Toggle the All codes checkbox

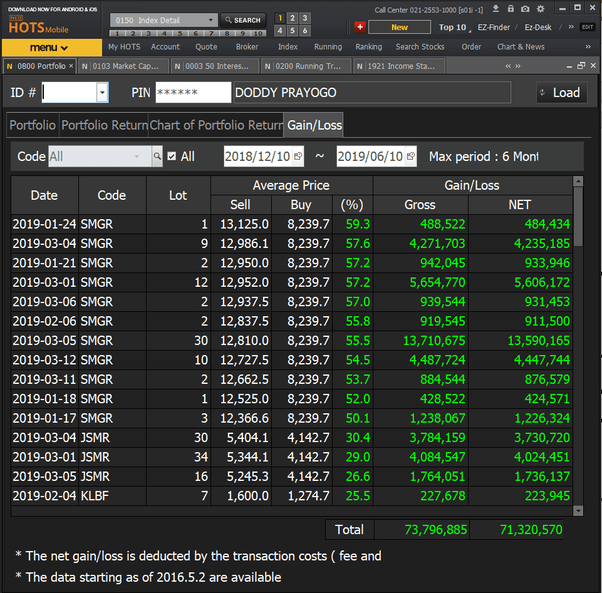[x=172, y=156]
